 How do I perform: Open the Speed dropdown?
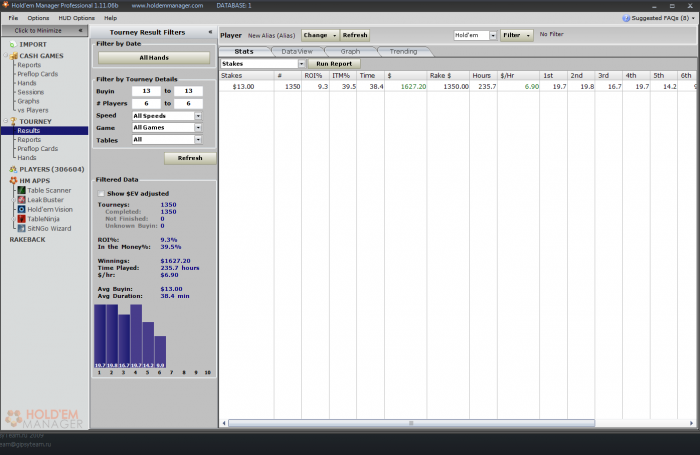point(198,116)
